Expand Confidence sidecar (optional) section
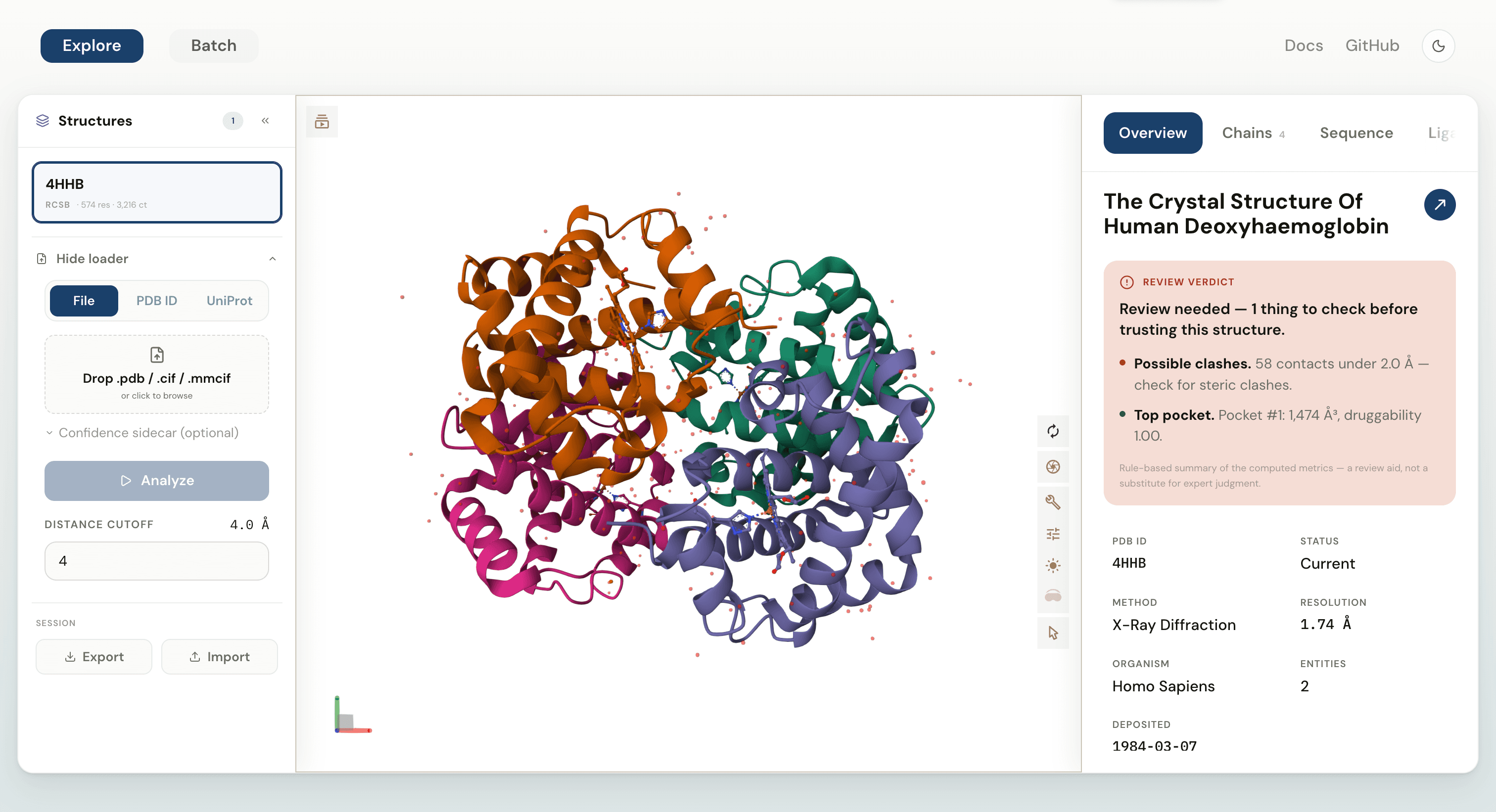 (x=143, y=433)
